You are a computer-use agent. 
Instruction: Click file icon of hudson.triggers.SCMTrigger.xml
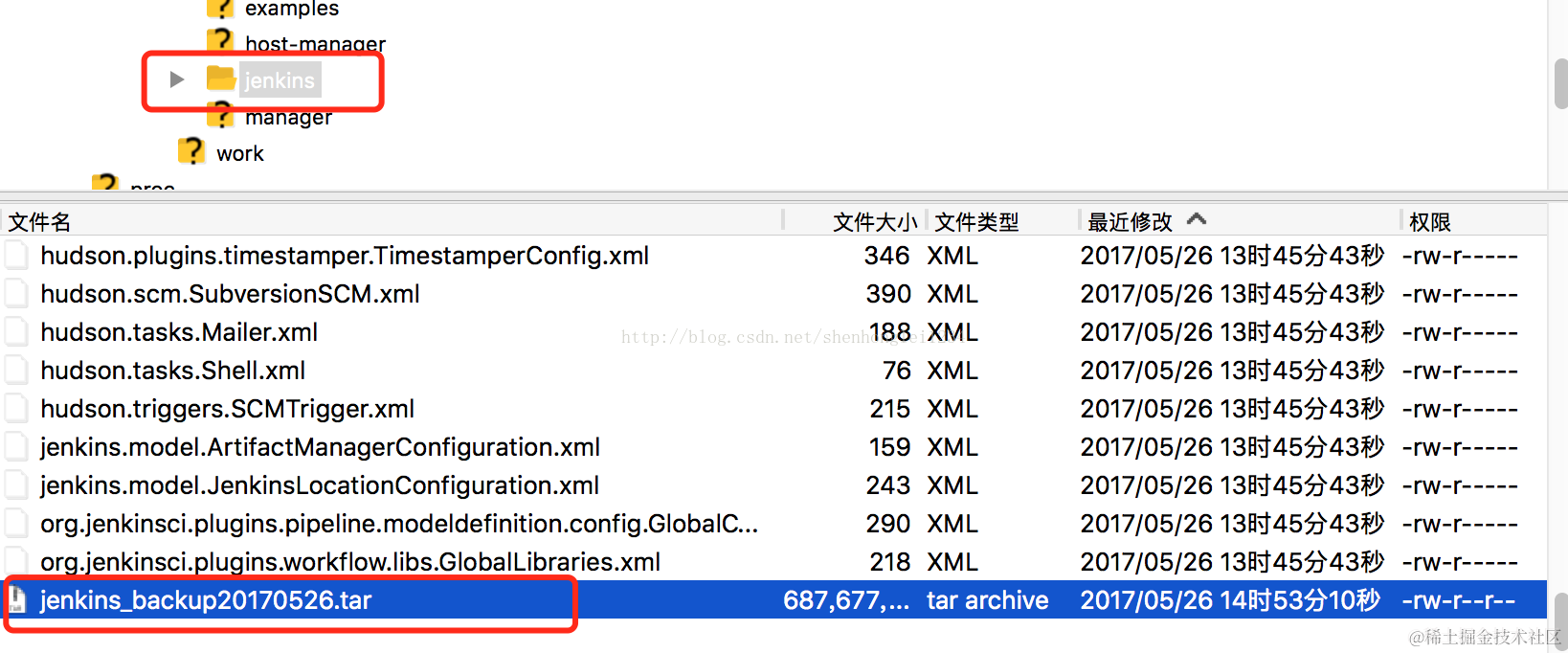16,408
